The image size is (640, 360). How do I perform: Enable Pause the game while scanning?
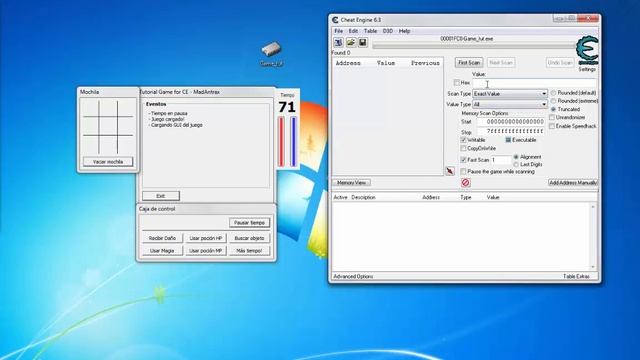coord(463,171)
